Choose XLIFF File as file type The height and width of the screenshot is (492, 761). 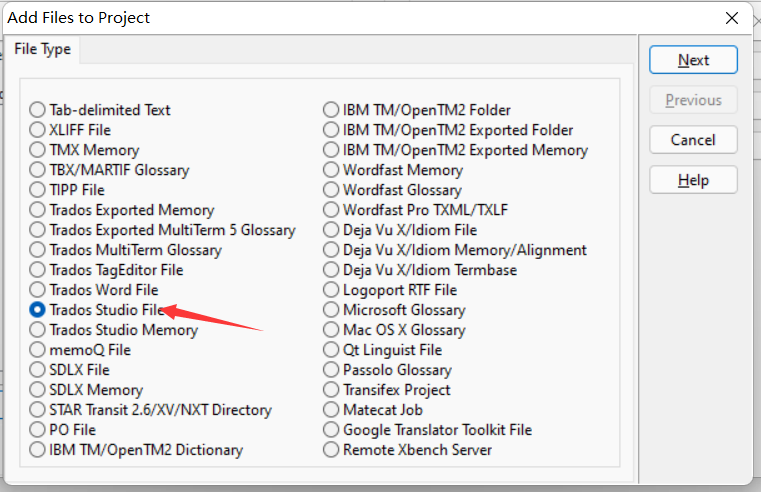click(x=38, y=130)
